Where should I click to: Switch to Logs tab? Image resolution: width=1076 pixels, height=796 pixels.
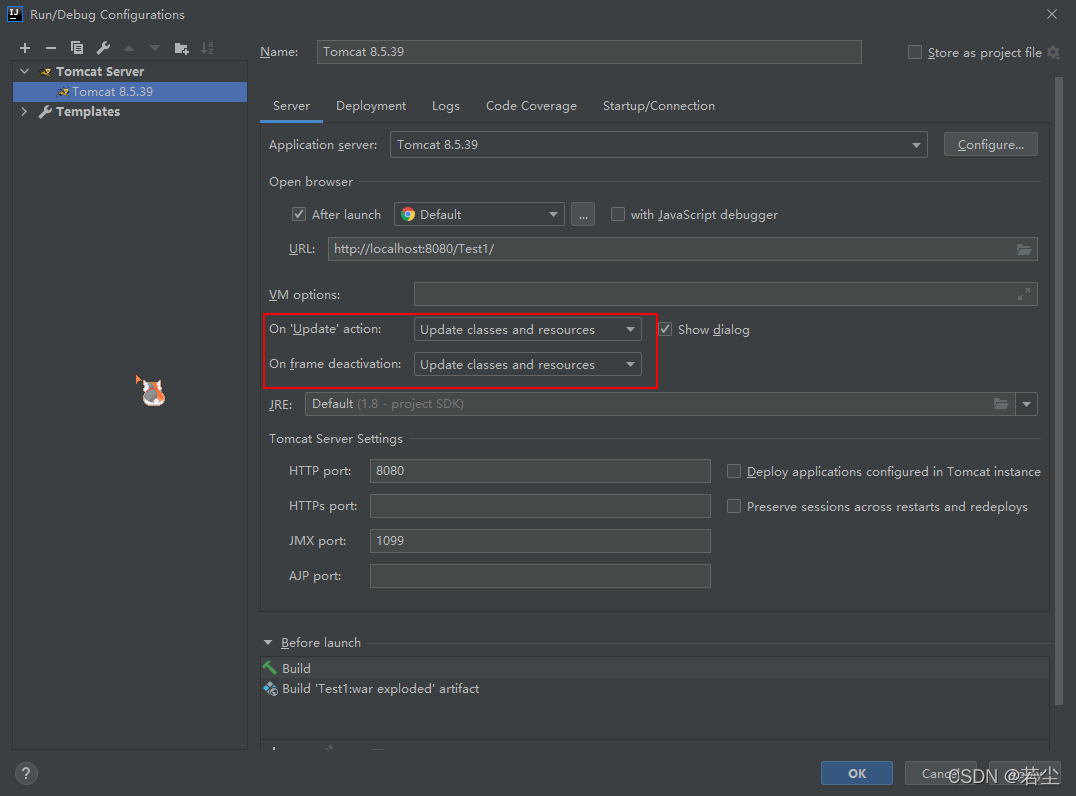point(446,106)
